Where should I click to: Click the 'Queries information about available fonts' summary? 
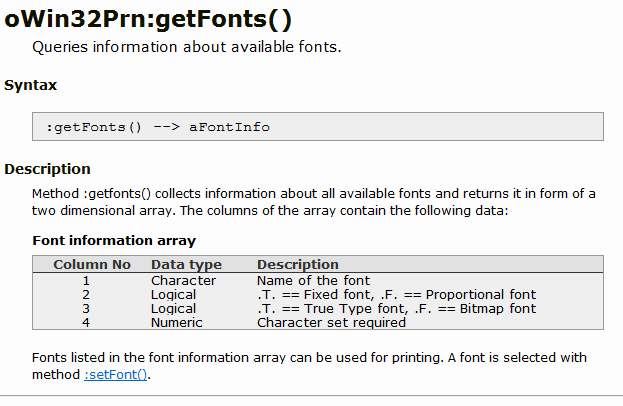coord(187,47)
